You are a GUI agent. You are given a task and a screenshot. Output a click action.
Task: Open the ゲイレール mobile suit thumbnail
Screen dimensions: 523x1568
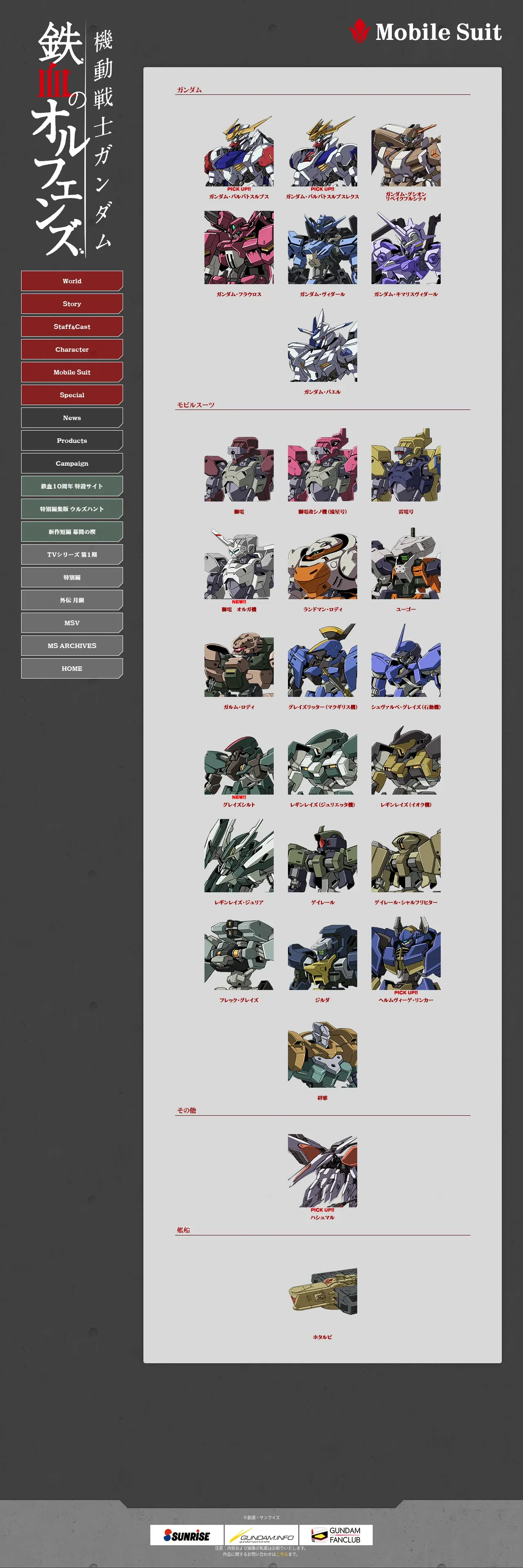click(x=322, y=856)
